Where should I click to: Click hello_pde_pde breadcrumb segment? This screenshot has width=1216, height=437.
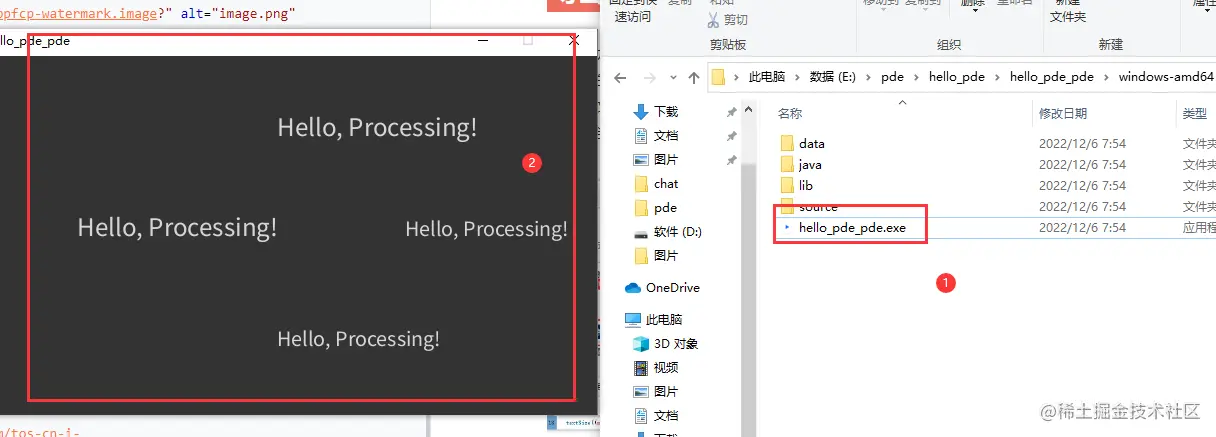point(1052,77)
